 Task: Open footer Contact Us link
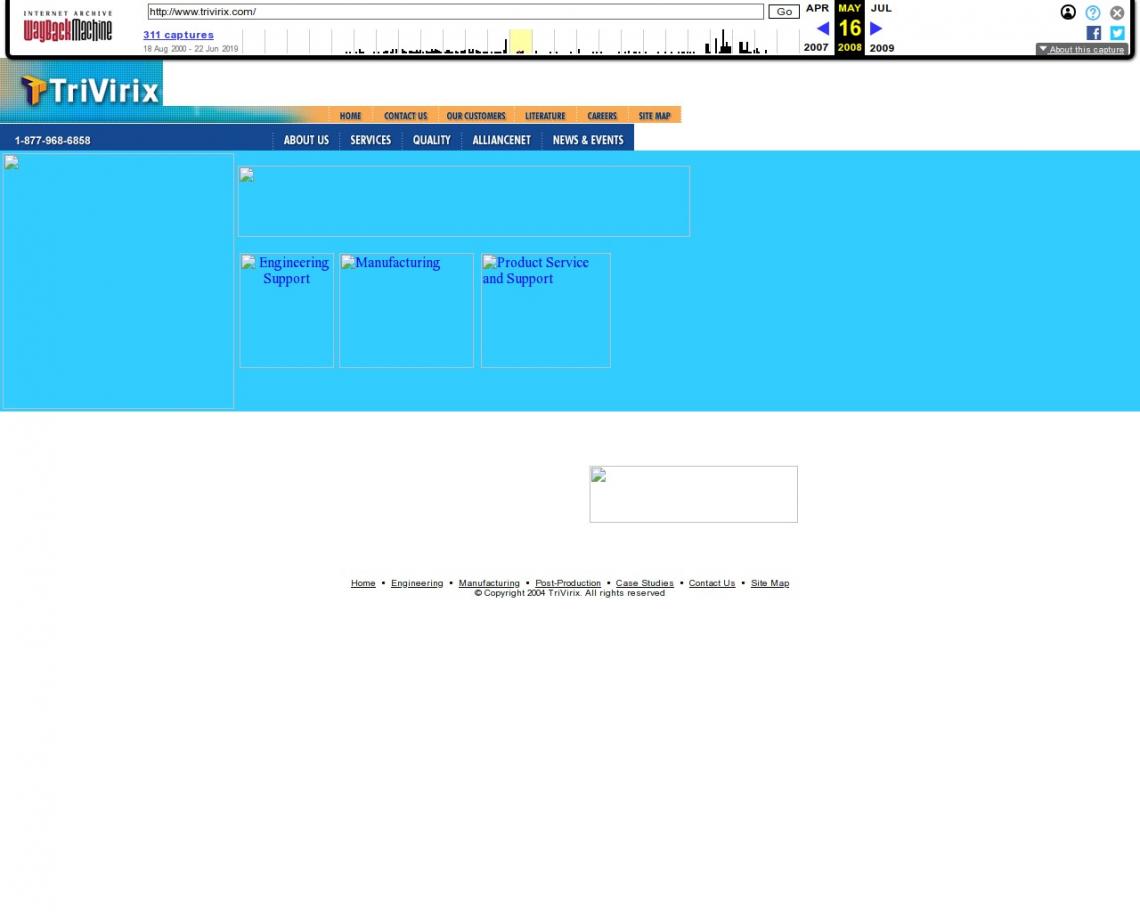point(712,583)
